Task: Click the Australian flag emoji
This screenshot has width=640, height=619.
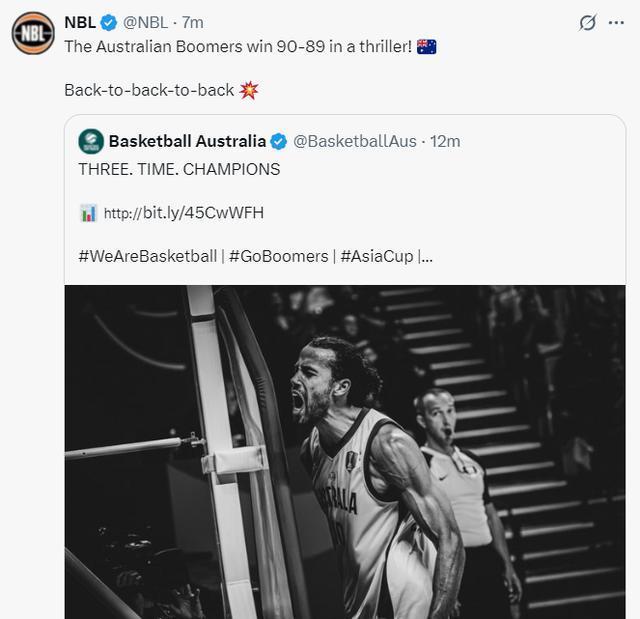Action: tap(426, 46)
